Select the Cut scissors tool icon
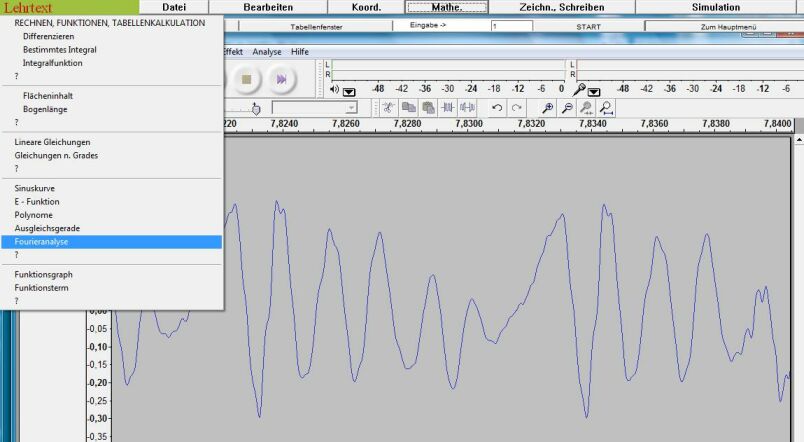Screen dimensions: 804x442 [390, 107]
